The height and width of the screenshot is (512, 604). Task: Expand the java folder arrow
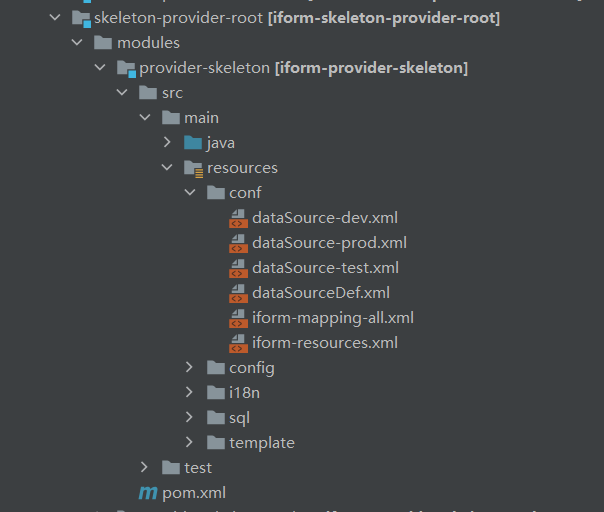[x=168, y=143]
